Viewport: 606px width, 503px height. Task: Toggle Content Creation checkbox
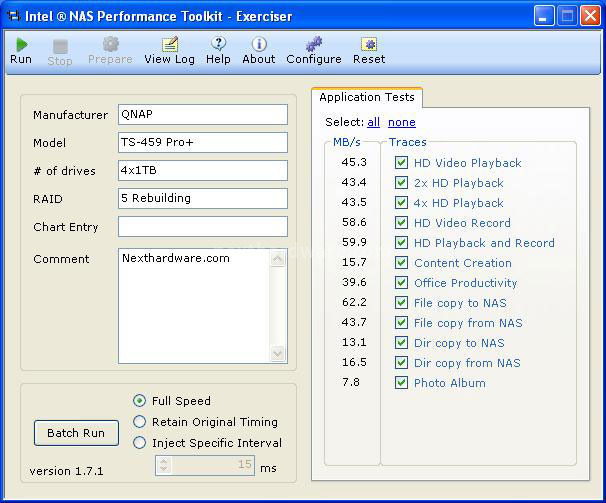point(401,263)
